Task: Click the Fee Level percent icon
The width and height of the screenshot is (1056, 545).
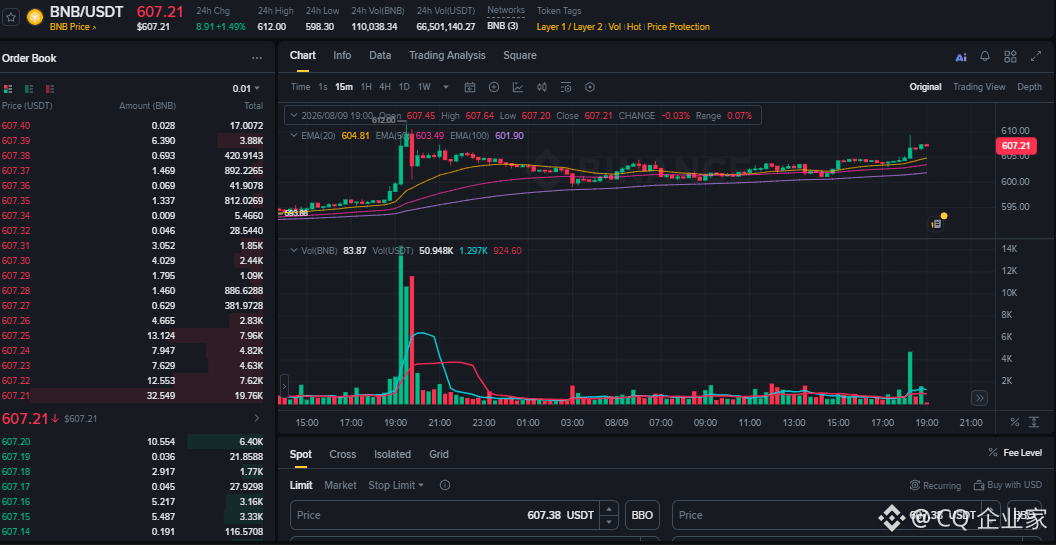Action: (992, 453)
